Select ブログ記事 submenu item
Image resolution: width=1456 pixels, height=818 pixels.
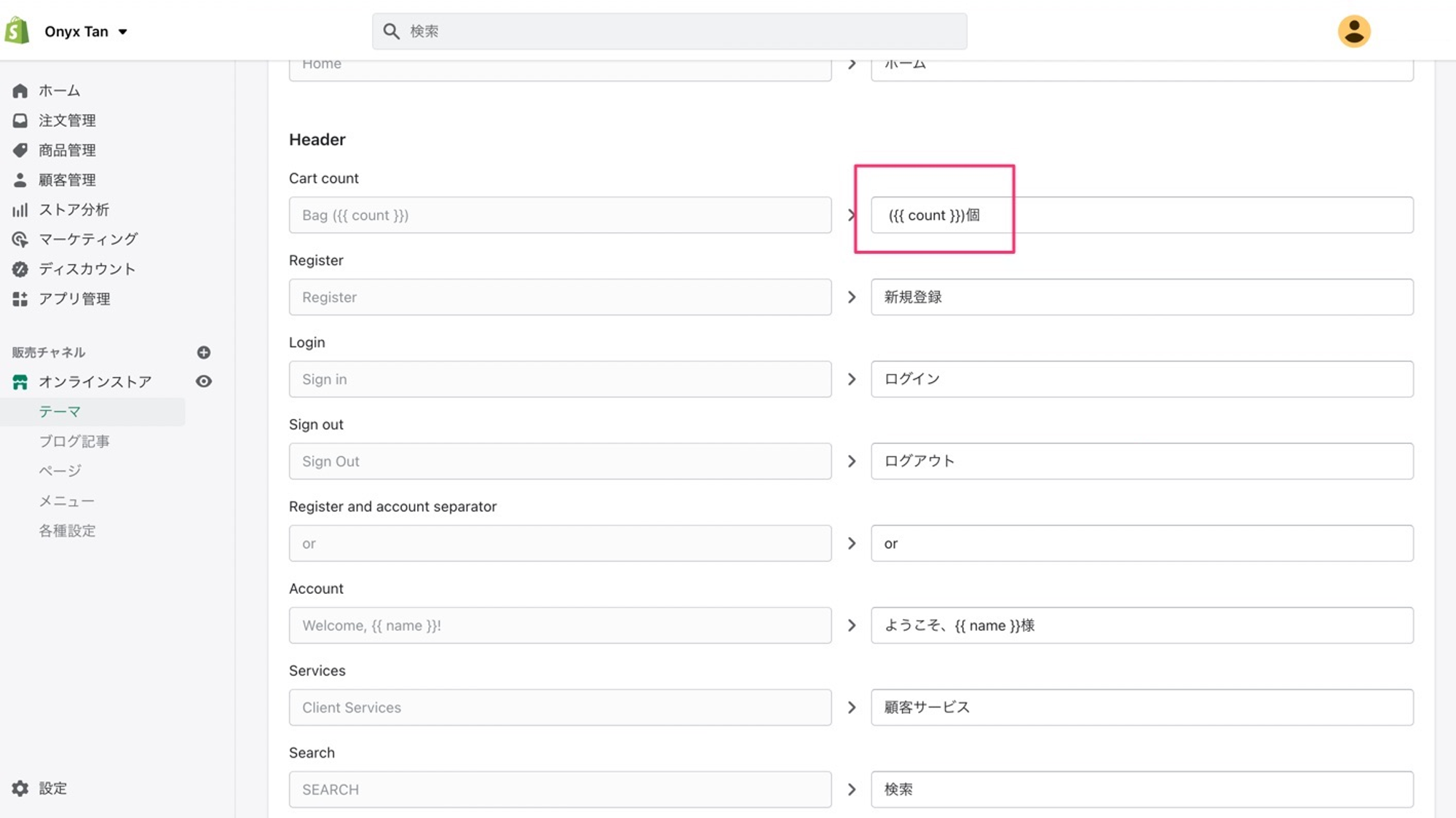(x=74, y=441)
